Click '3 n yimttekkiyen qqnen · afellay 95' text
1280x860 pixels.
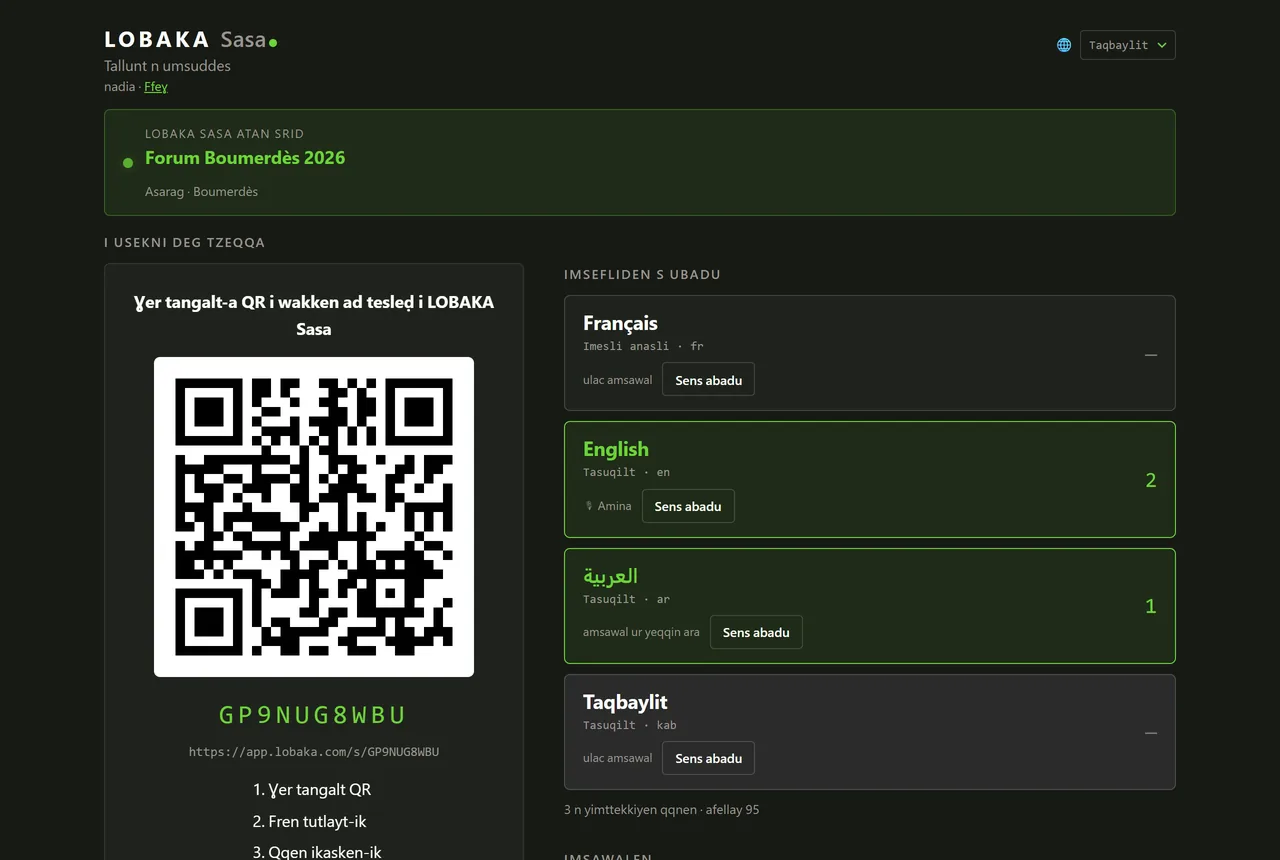pos(661,810)
